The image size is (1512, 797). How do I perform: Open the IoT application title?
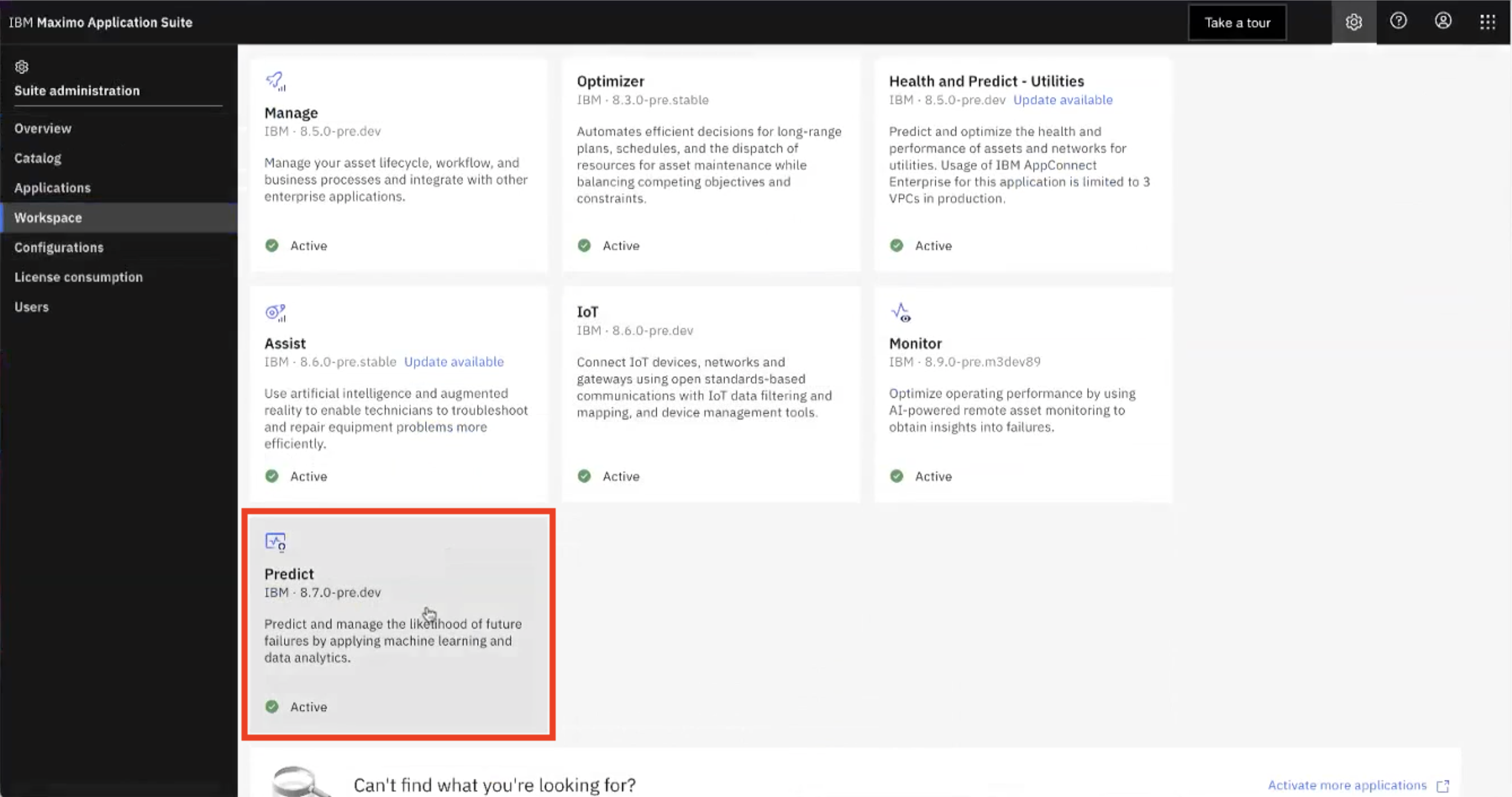click(x=587, y=312)
